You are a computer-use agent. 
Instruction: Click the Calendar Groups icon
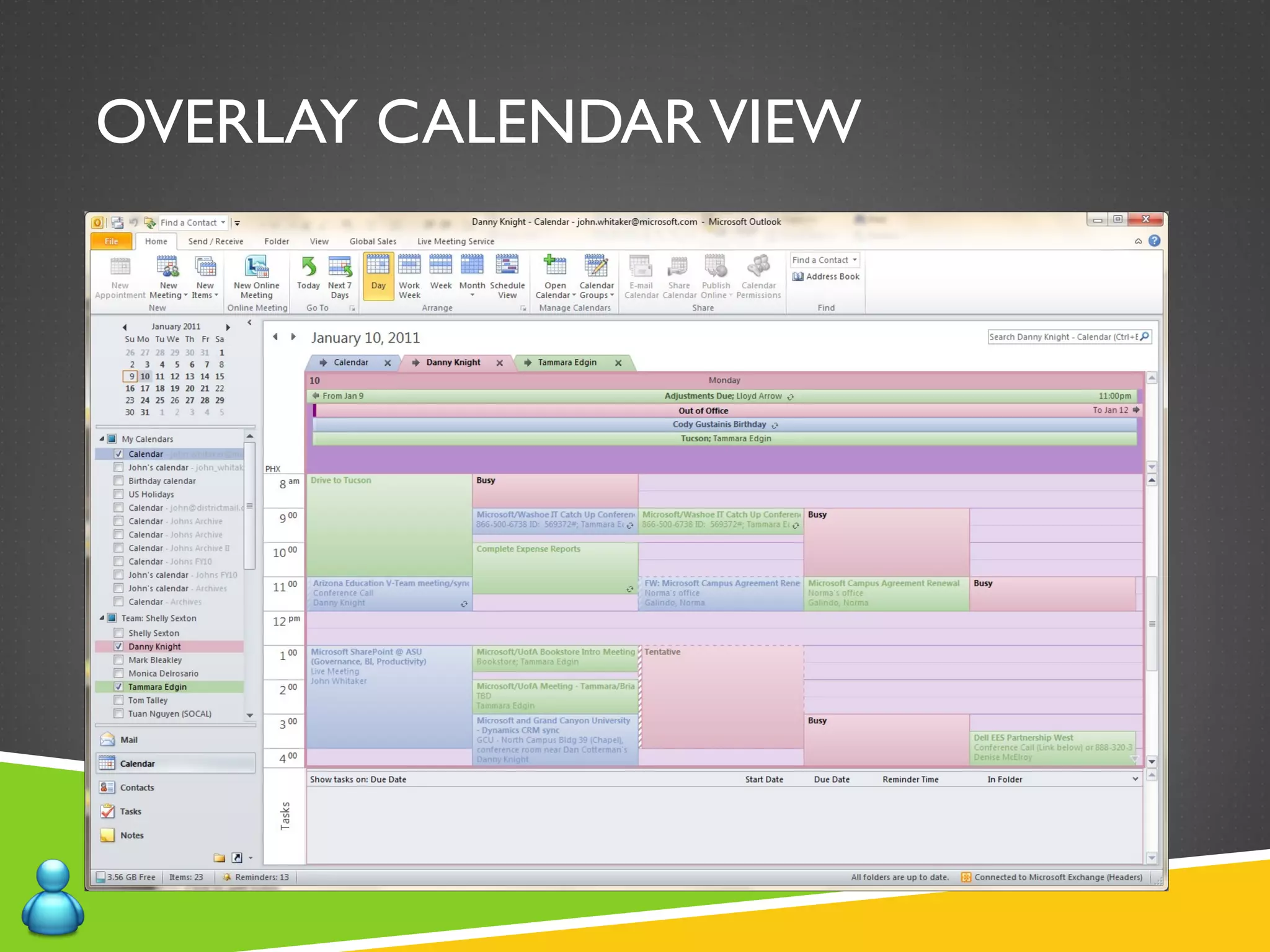coord(597,265)
